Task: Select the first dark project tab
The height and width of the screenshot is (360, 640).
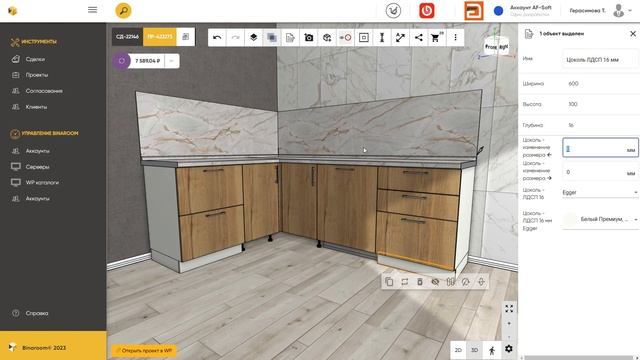Action: [127, 37]
